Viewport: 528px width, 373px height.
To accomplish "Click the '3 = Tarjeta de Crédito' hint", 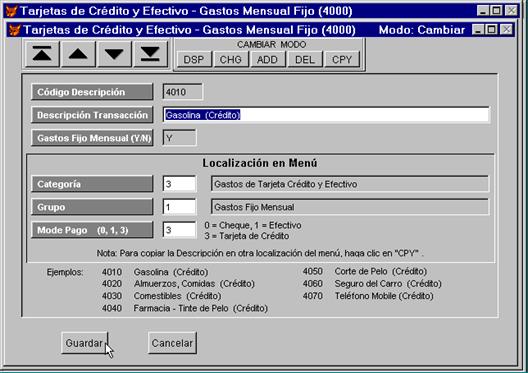I will click(247, 236).
